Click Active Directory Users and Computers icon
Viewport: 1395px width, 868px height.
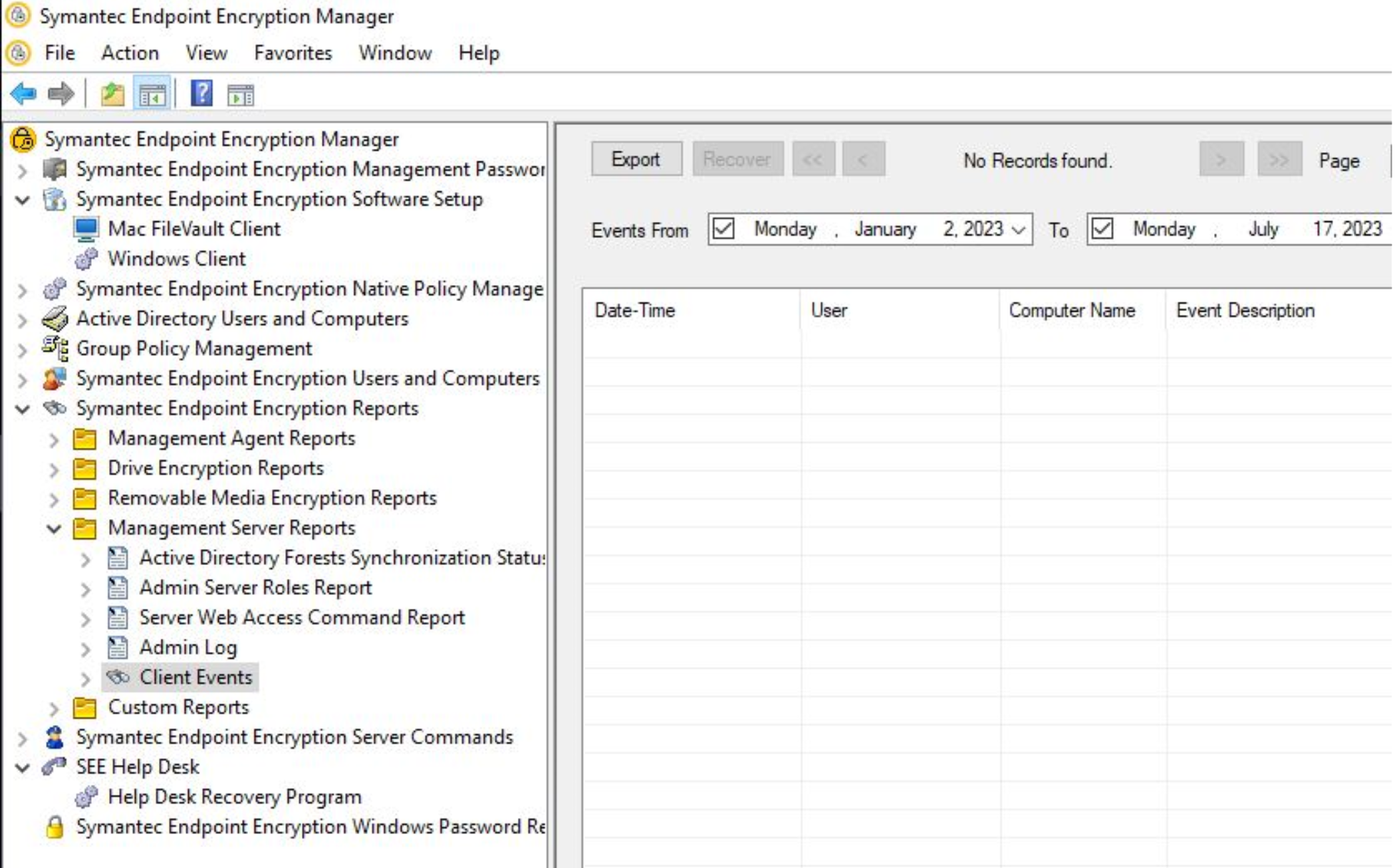pyautogui.click(x=55, y=319)
